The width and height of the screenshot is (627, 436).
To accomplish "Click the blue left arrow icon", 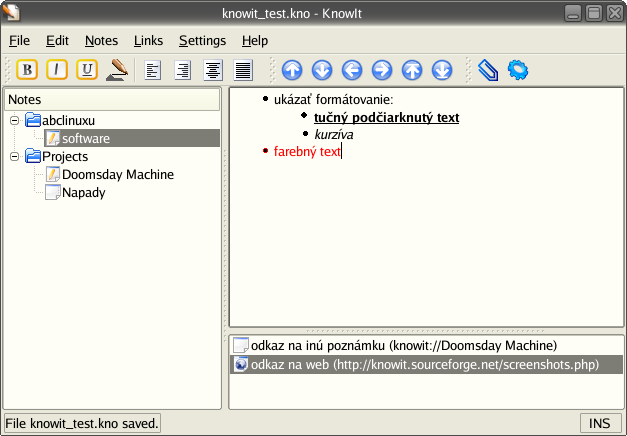I will point(352,70).
